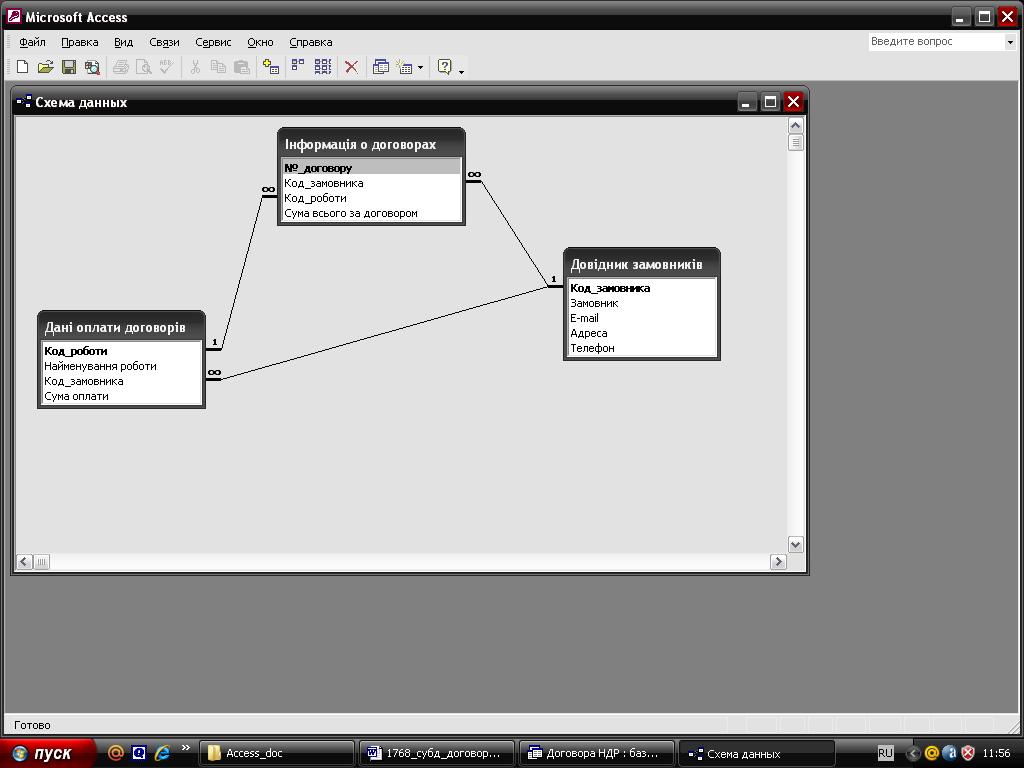Open the Сервис menu
1024x768 pixels.
tap(213, 42)
